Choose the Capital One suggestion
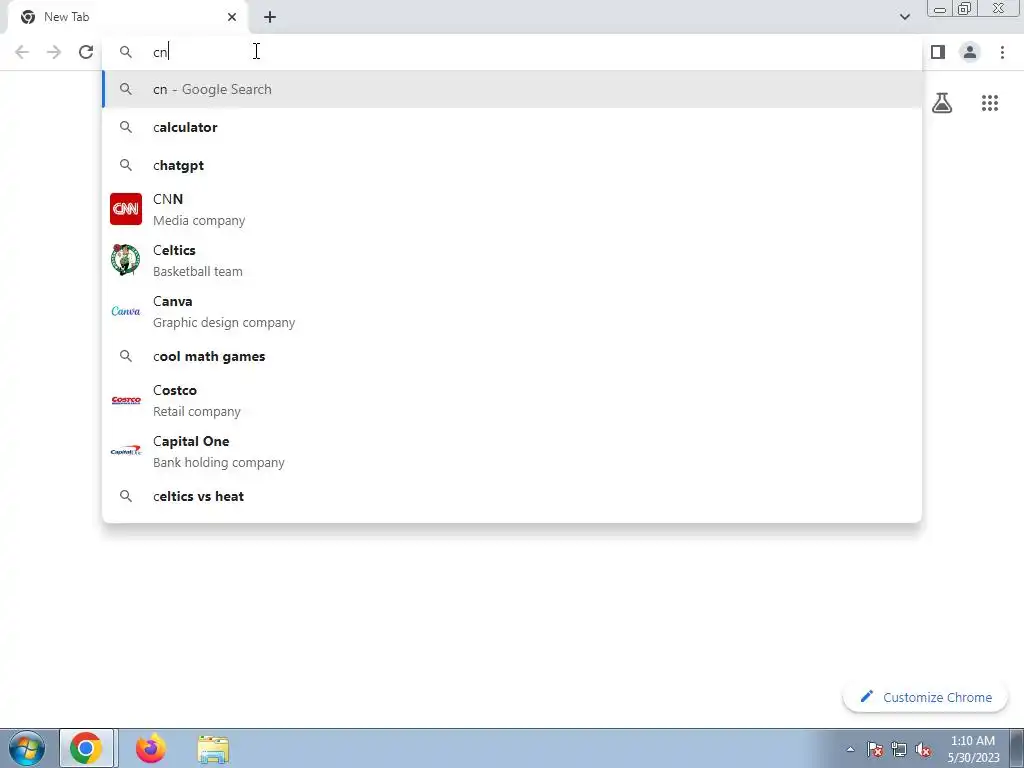Screen dimensions: 1024x768 [512, 451]
